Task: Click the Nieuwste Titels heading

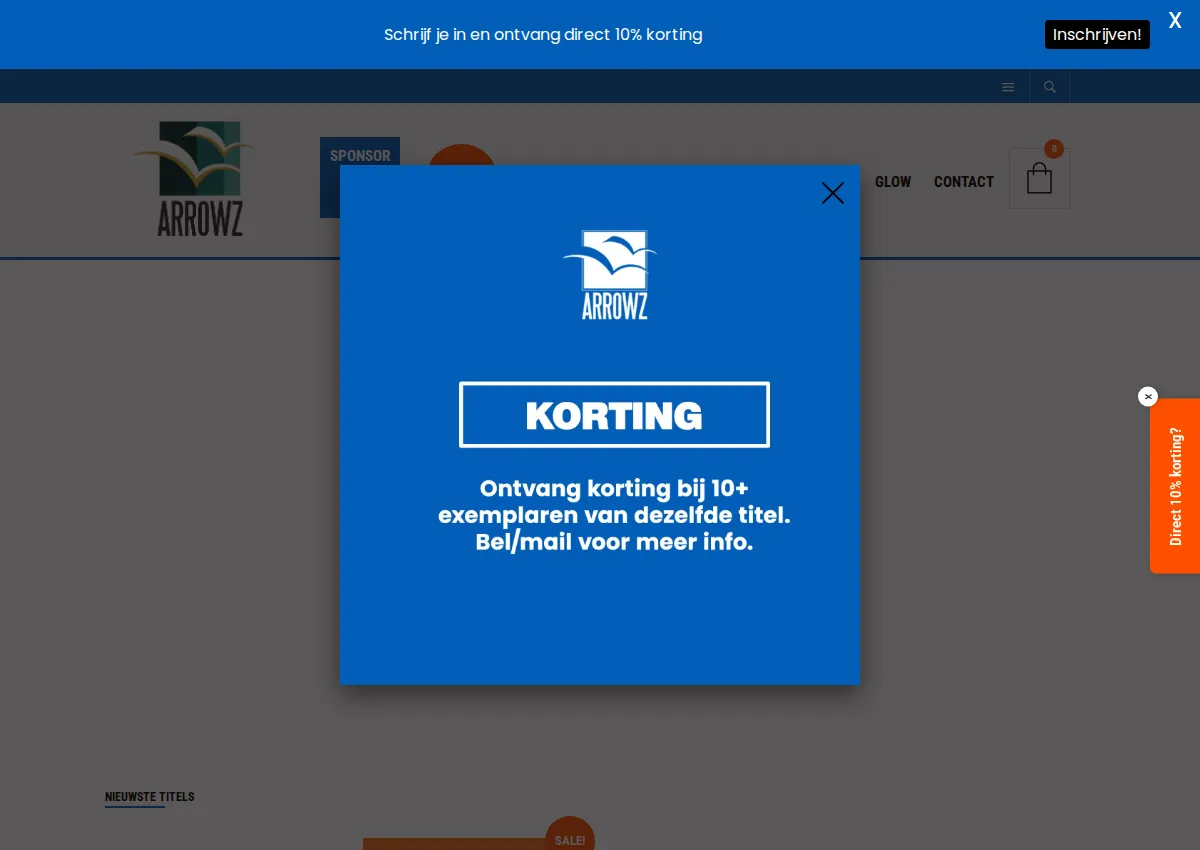Action: pyautogui.click(x=150, y=797)
